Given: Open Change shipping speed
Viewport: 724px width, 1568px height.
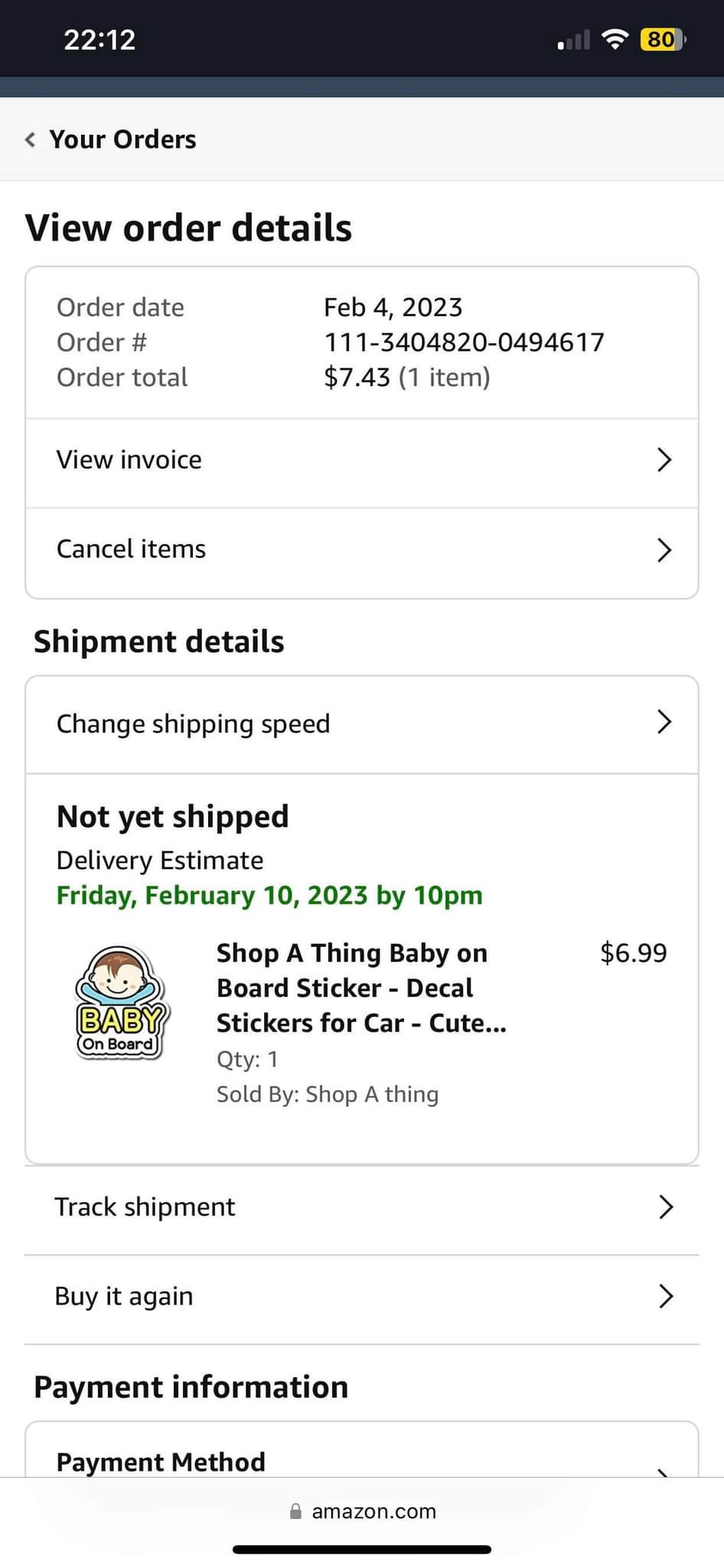Looking at the screenshot, I should point(193,724).
